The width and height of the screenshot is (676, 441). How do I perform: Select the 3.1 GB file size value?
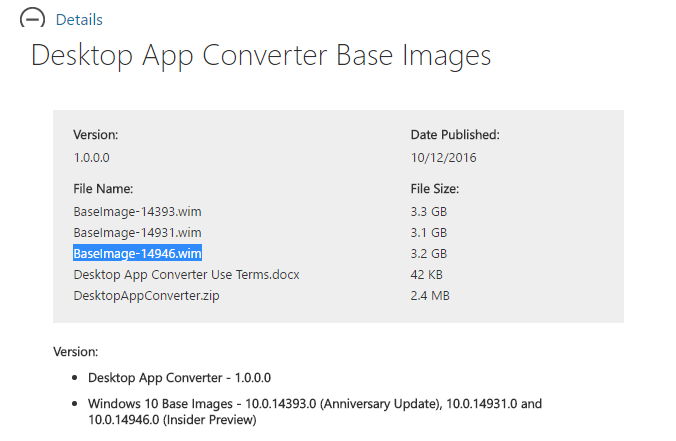point(429,233)
